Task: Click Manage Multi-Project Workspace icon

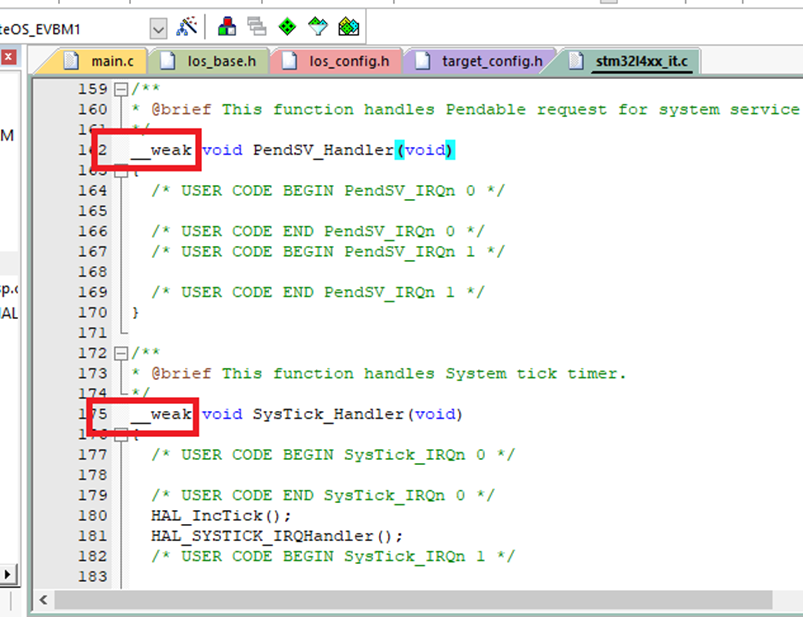Action: point(257,27)
